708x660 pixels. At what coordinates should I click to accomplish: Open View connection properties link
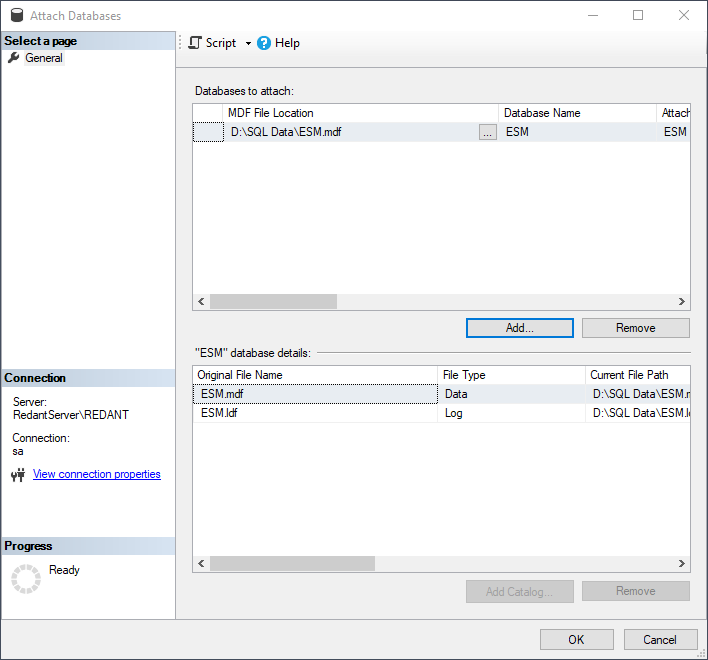tap(96, 474)
